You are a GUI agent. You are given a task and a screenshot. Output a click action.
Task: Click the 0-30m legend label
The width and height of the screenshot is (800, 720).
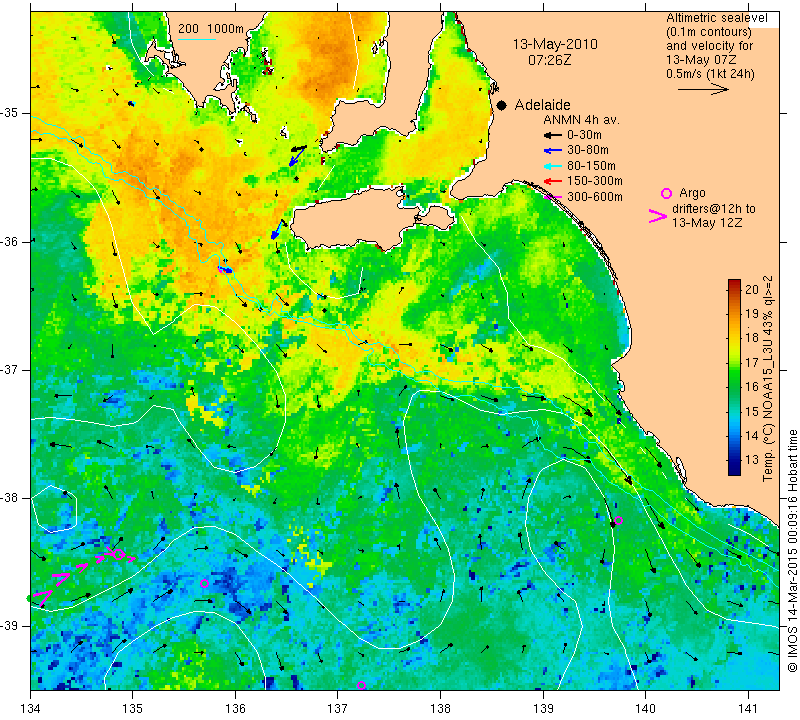(584, 135)
